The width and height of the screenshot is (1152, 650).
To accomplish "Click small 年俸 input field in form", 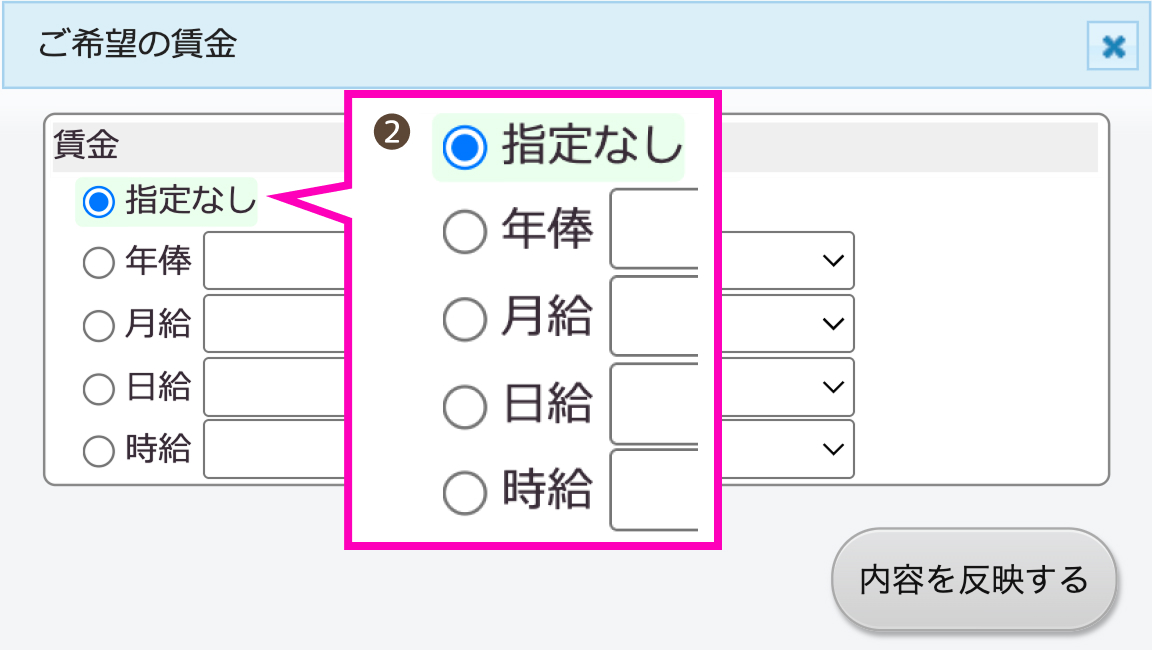I will coord(274,261).
